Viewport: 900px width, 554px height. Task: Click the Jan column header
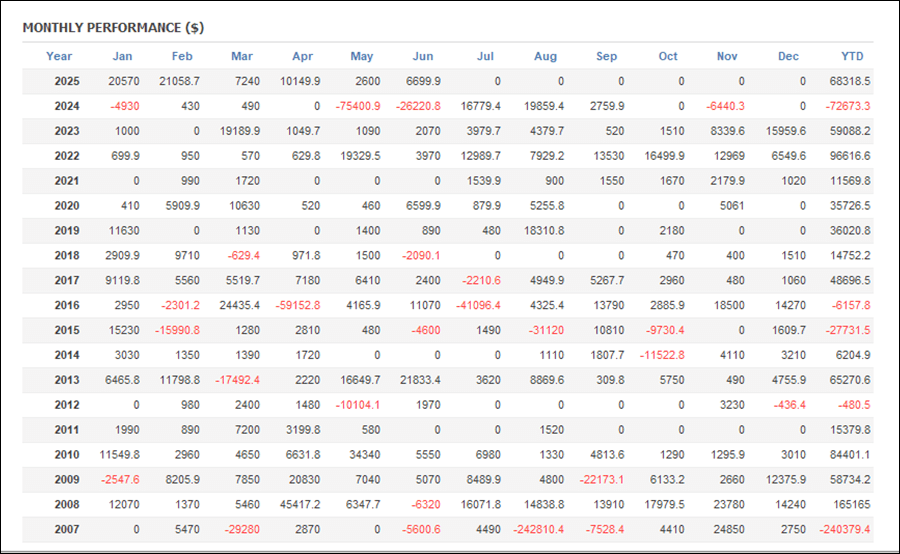(x=122, y=56)
